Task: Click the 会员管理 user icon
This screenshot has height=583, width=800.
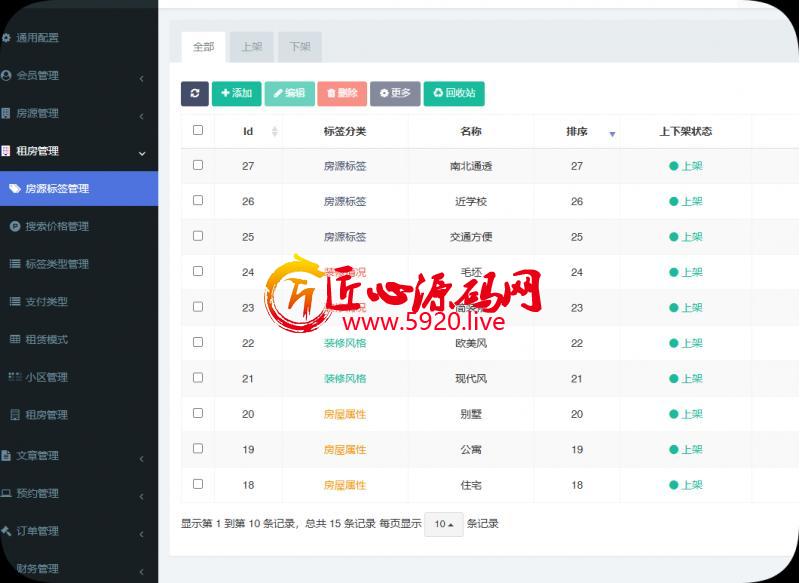Action: tap(7, 75)
